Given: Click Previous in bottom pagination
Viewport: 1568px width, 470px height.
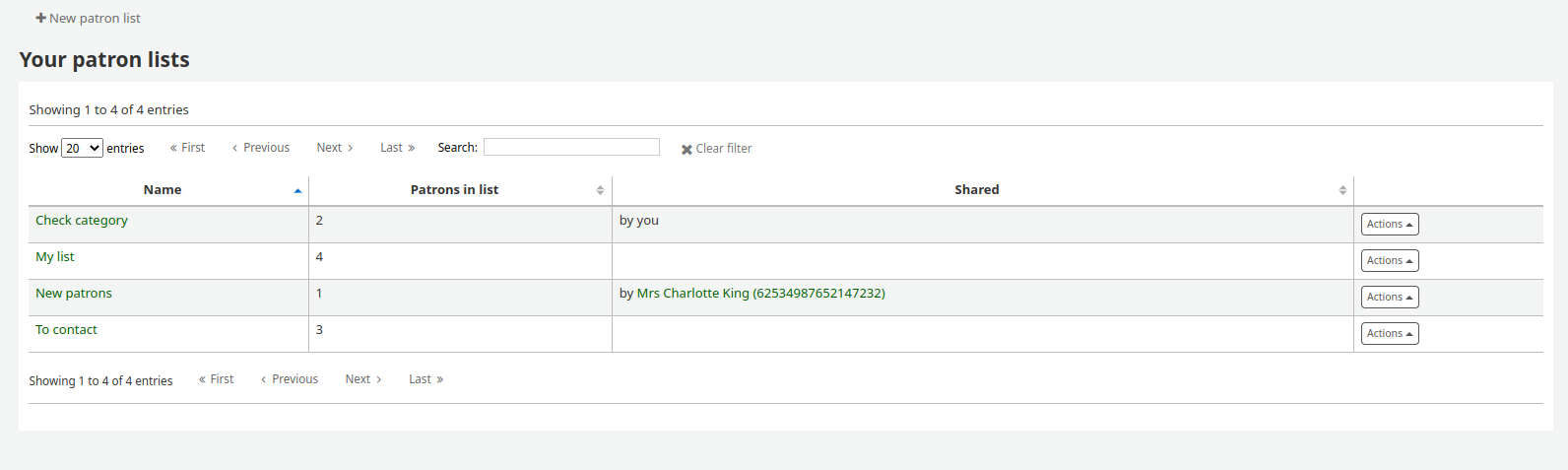Looking at the screenshot, I should point(290,379).
